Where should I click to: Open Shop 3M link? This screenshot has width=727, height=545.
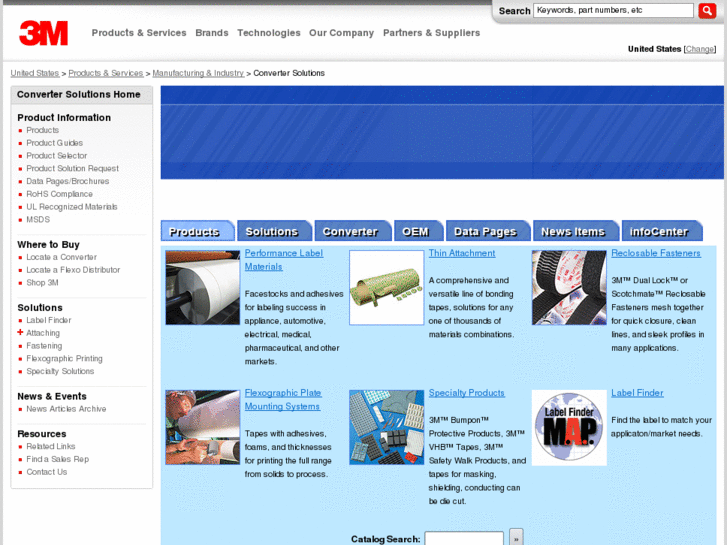(x=42, y=282)
